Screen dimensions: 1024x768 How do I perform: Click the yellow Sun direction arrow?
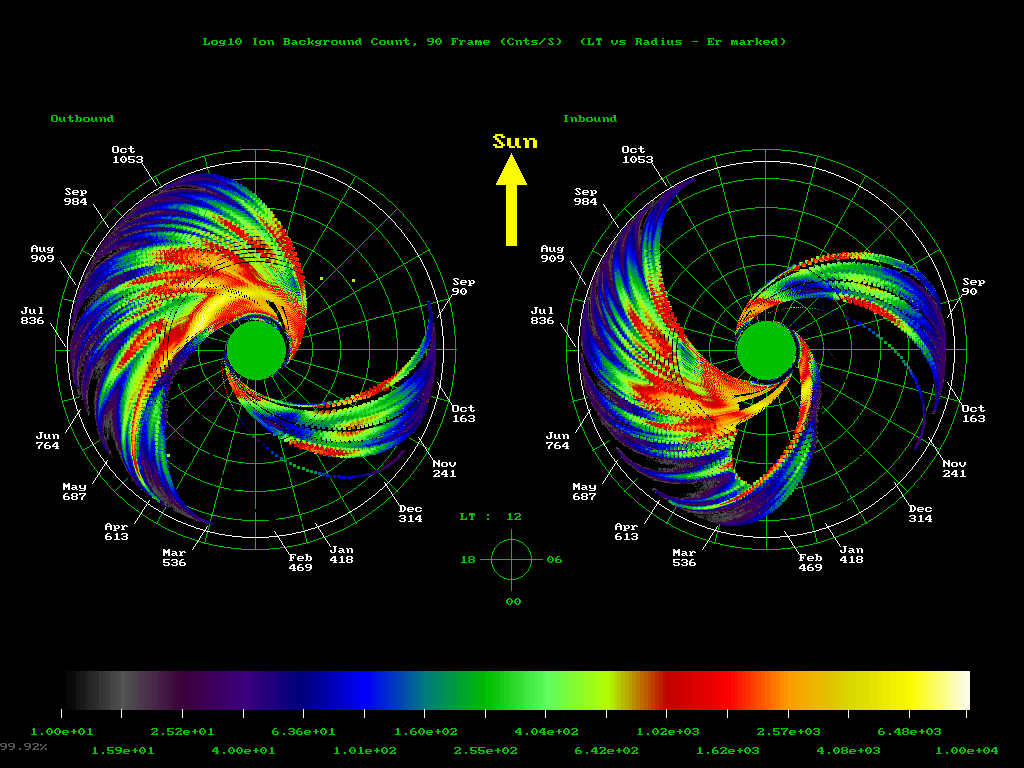(x=511, y=199)
